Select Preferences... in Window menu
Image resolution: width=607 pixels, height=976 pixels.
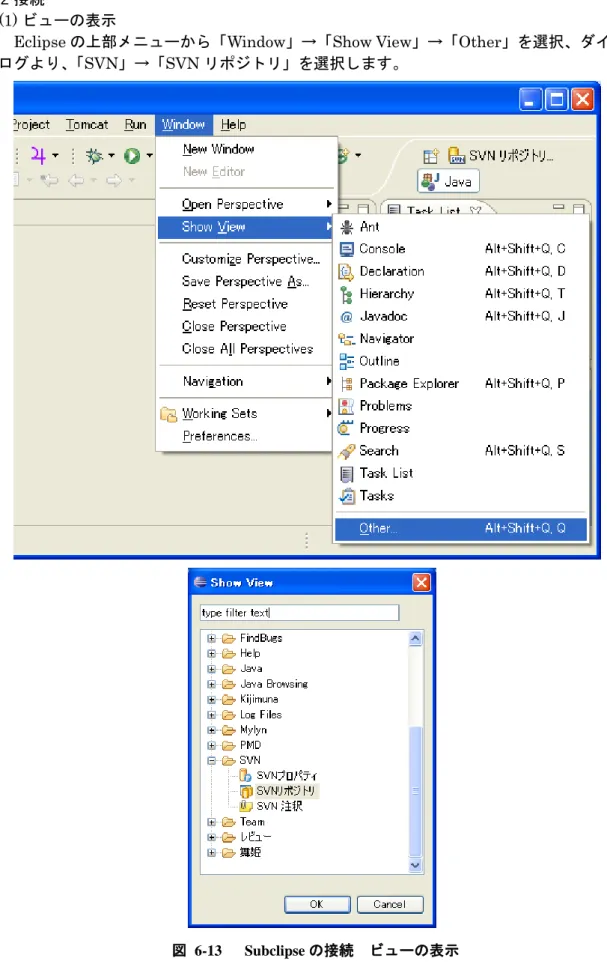pos(220,436)
